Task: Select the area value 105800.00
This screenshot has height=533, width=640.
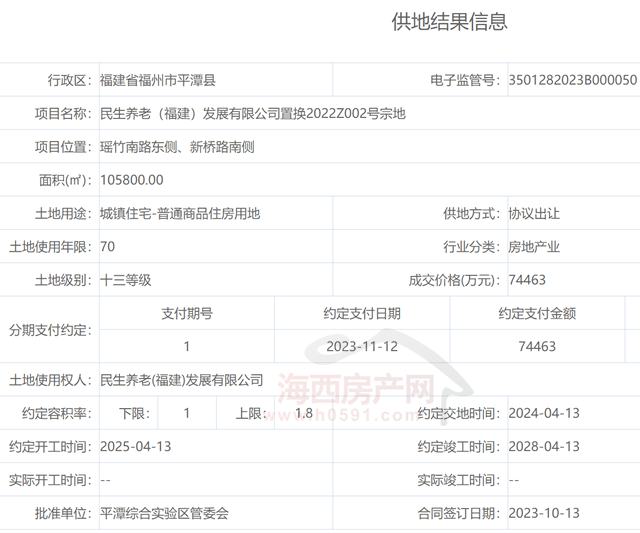Action: (132, 180)
